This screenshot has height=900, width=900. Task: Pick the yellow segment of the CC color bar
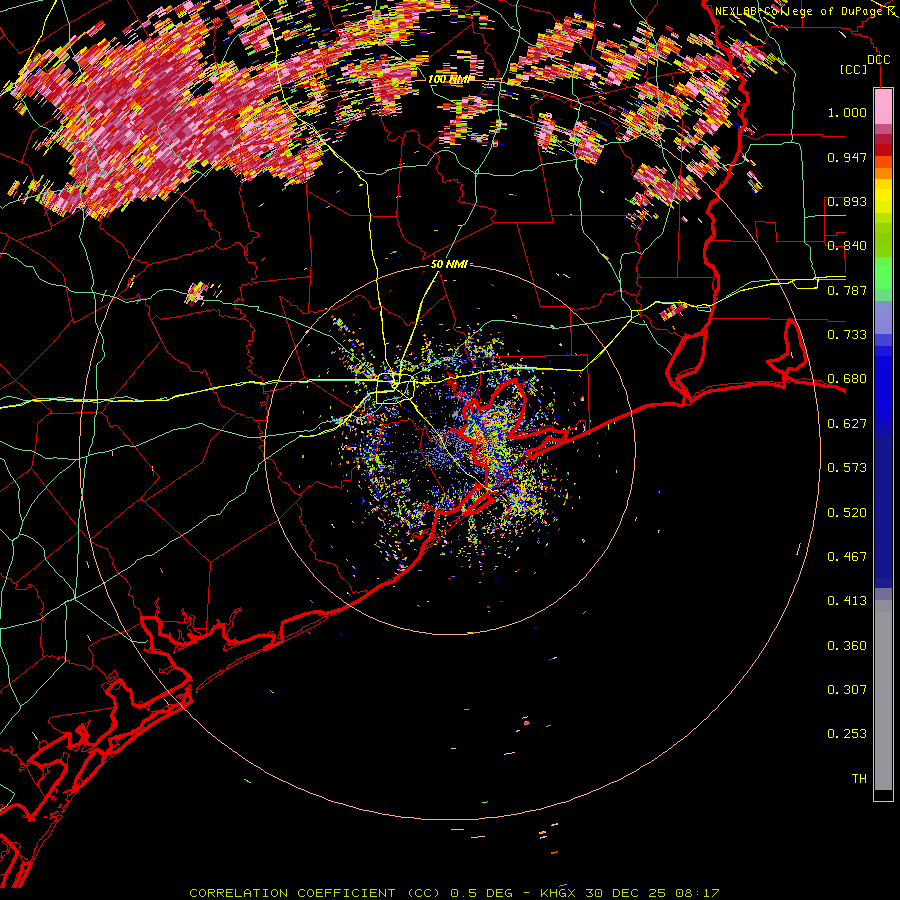[883, 197]
